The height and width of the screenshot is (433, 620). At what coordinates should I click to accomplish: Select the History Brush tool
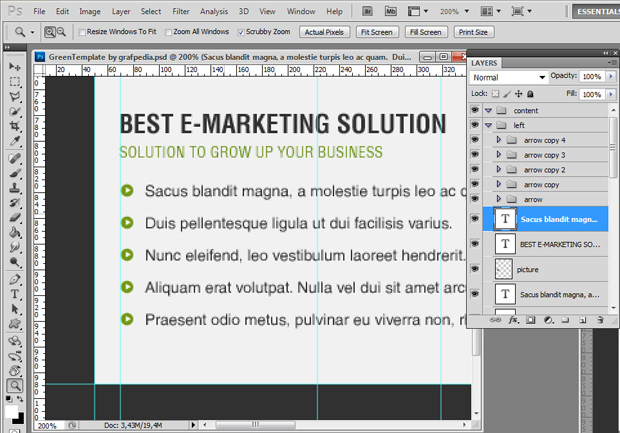[15, 203]
